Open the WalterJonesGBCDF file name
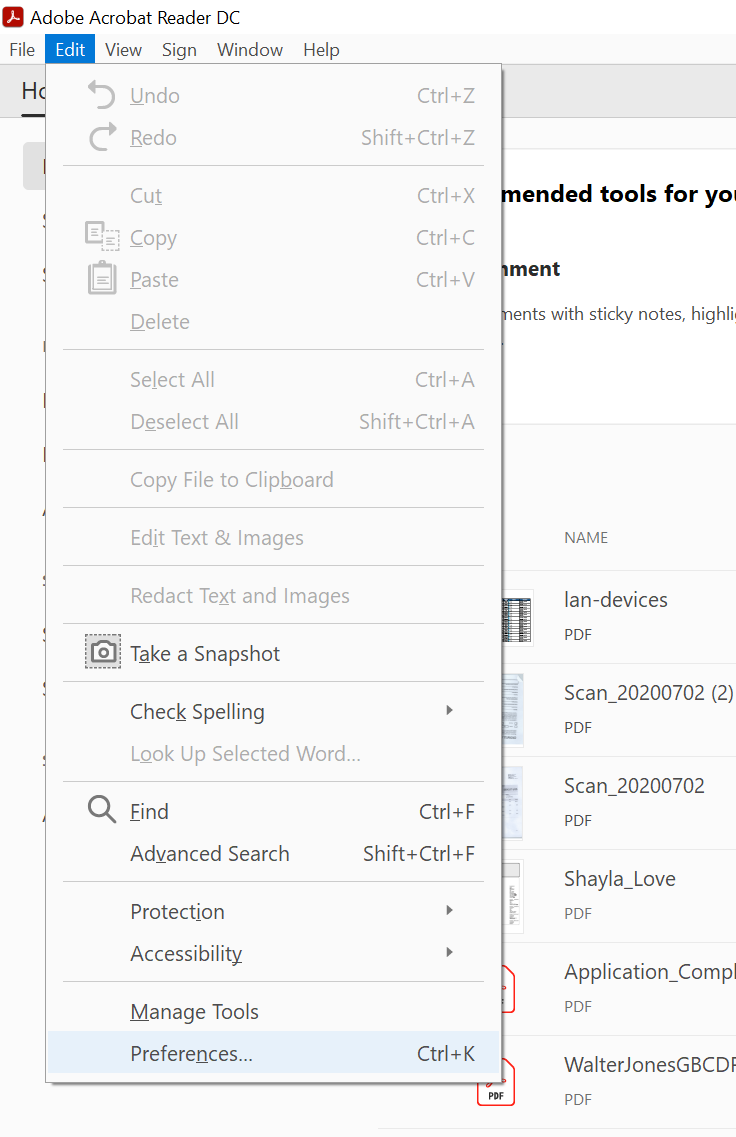The height and width of the screenshot is (1137, 736). [650, 1064]
